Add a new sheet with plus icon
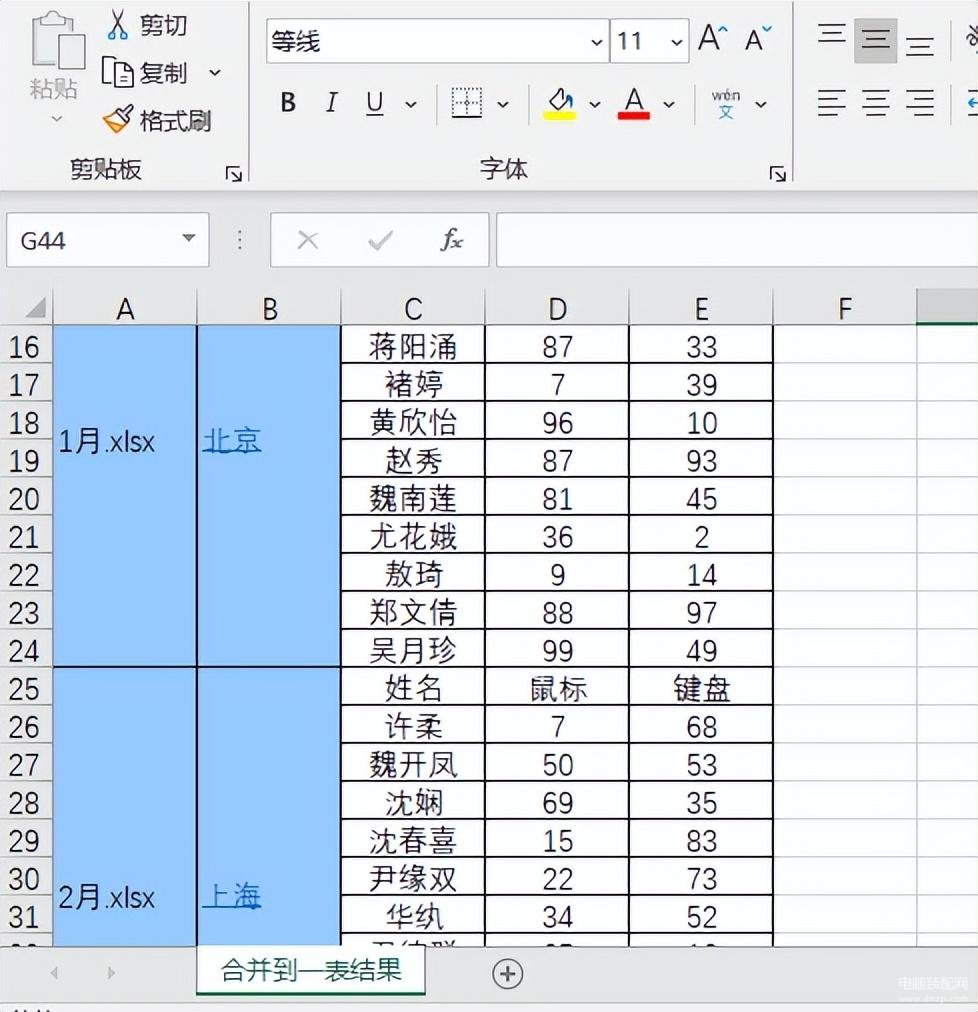 508,973
